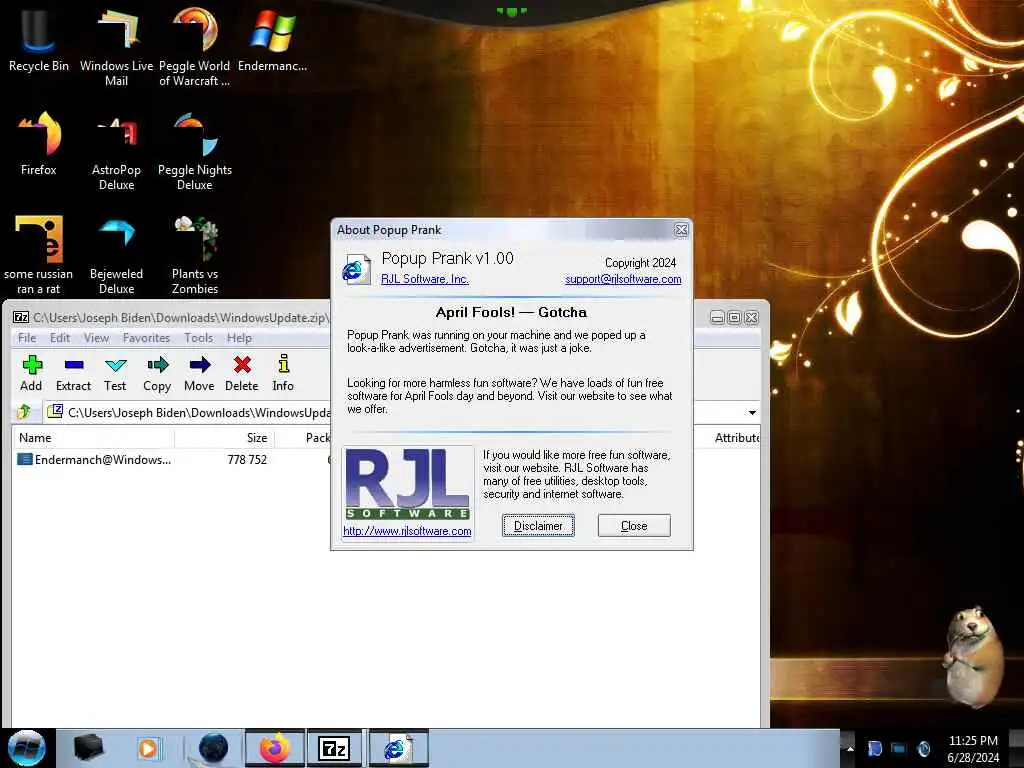
Task: Click the Disclaimer button
Action: pyautogui.click(x=538, y=526)
